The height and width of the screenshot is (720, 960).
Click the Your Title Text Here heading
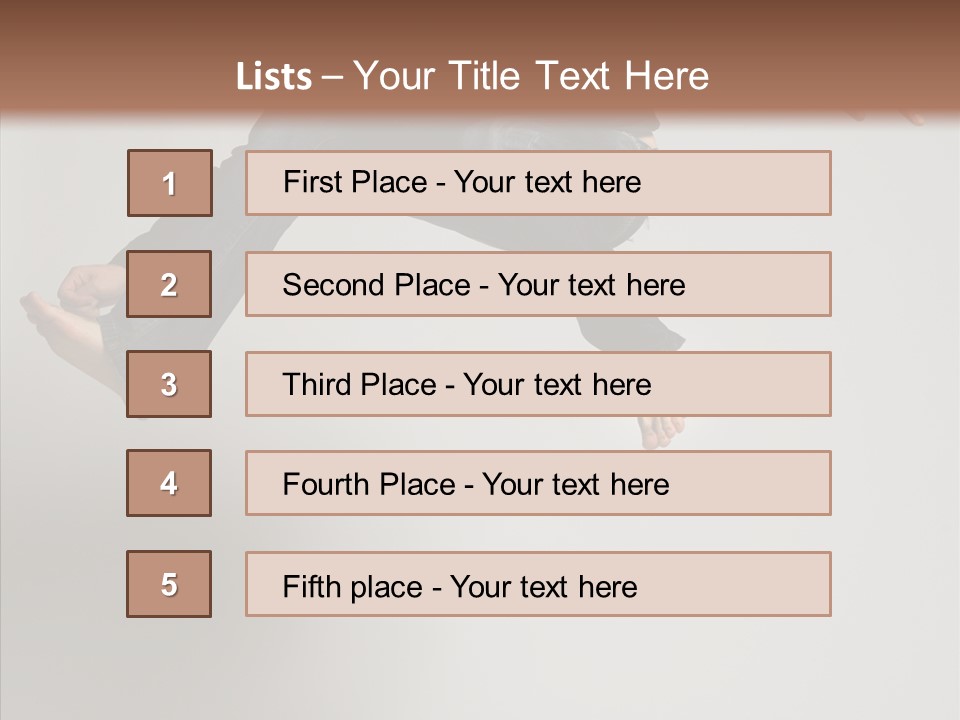click(531, 76)
